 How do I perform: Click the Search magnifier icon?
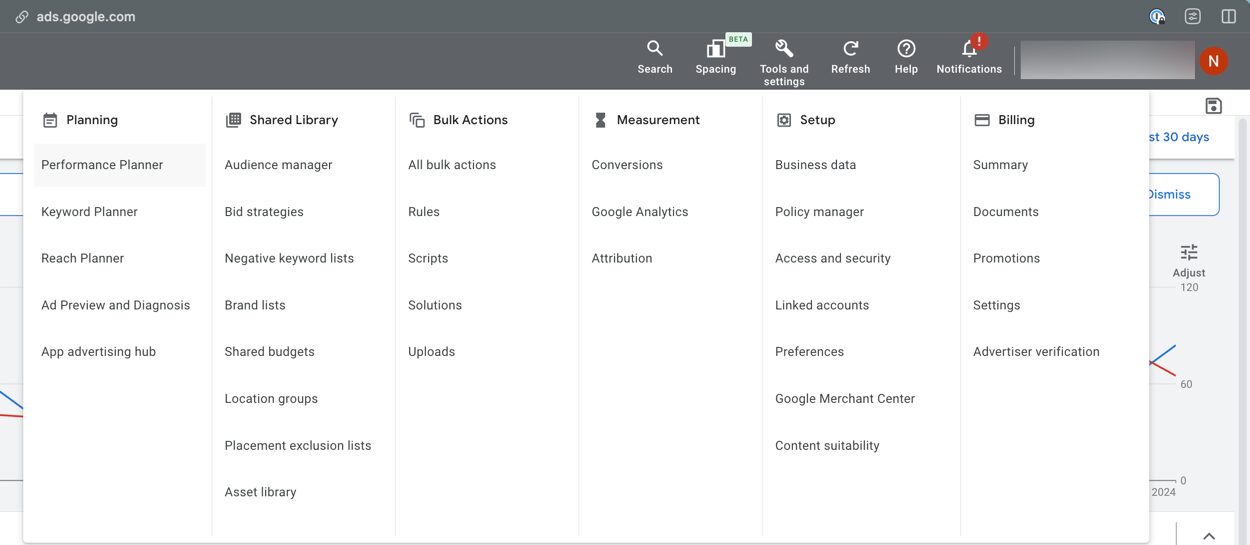[x=655, y=49]
